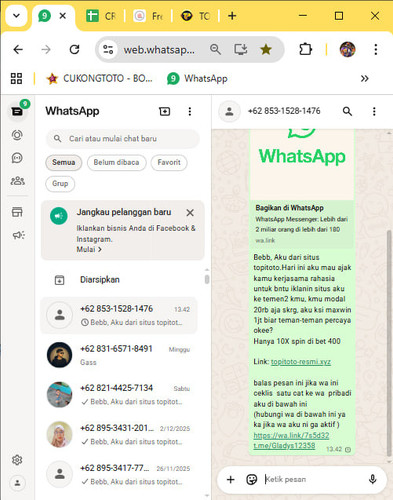Open the Communities icon in the sidebar
Viewport: 393px width, 500px height.
17,181
